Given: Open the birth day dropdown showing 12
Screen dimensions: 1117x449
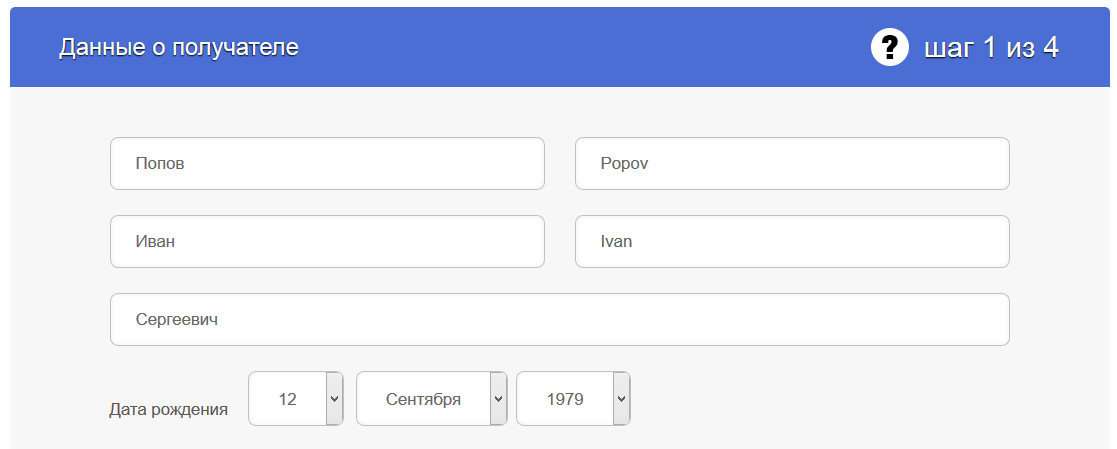Looking at the screenshot, I should tap(296, 398).
